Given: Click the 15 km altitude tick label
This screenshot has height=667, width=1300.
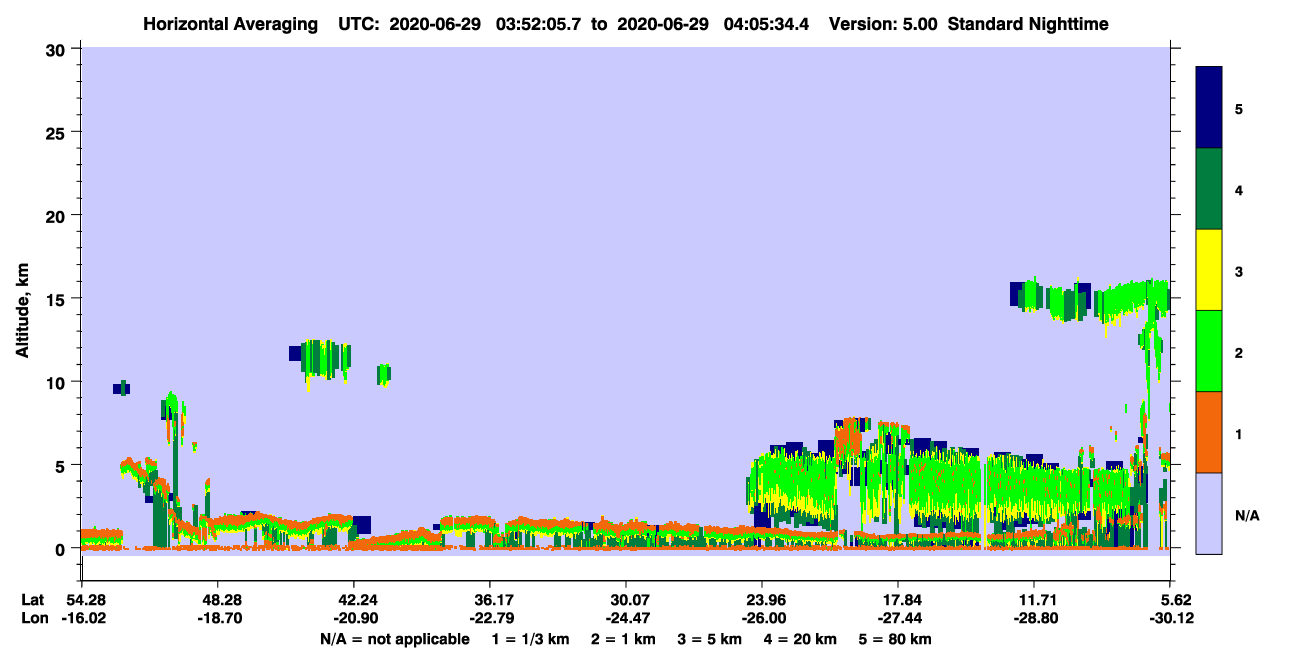Looking at the screenshot, I should (56, 299).
